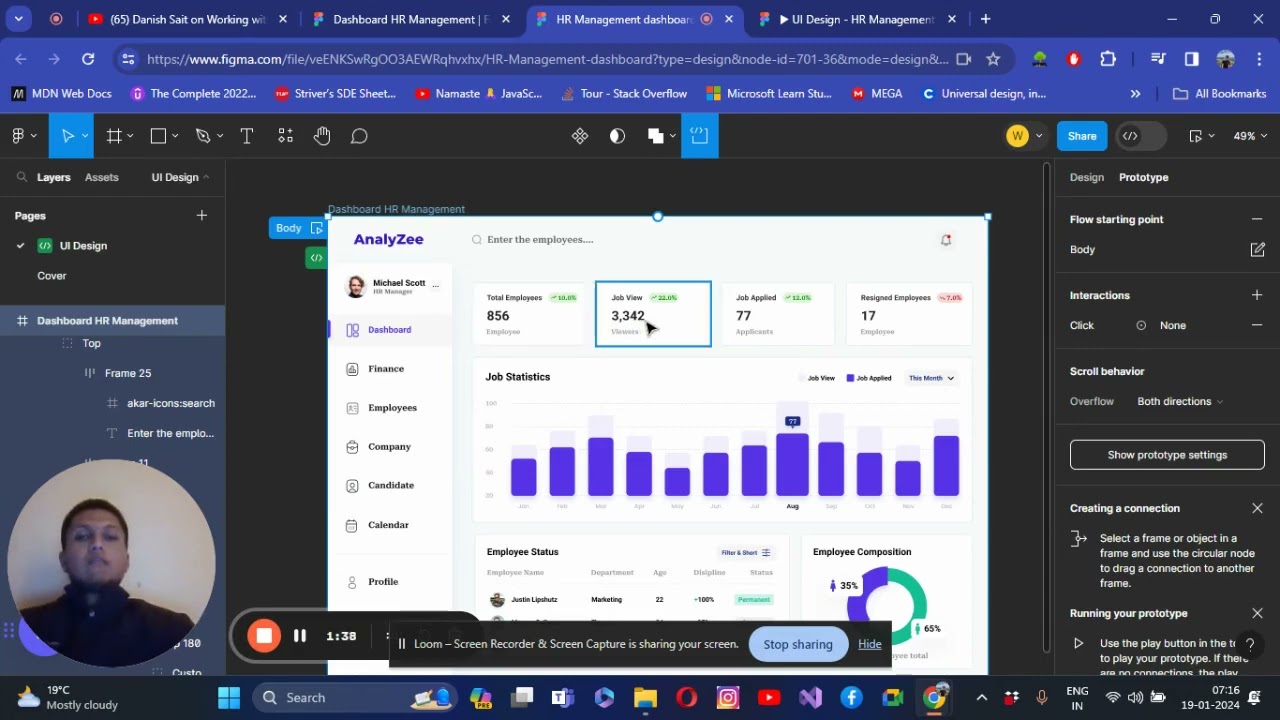
Task: Click the Create component icon
Action: [x=580, y=136]
